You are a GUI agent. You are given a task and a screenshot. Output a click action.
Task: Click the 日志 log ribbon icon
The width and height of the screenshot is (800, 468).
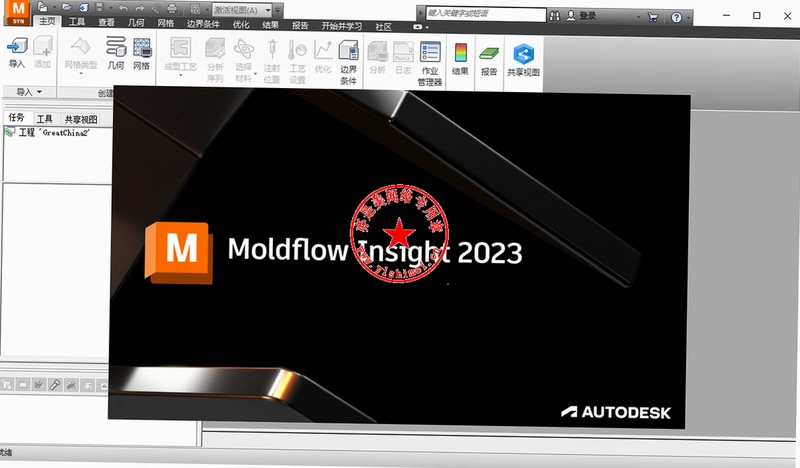403,57
